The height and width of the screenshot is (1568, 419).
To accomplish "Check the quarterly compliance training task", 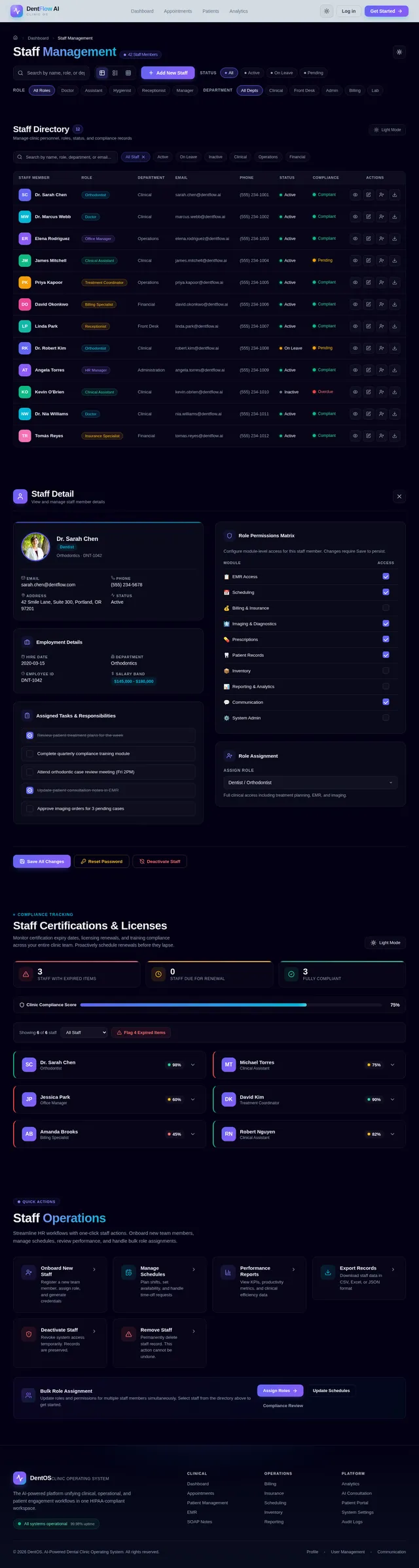I will coord(29,754).
